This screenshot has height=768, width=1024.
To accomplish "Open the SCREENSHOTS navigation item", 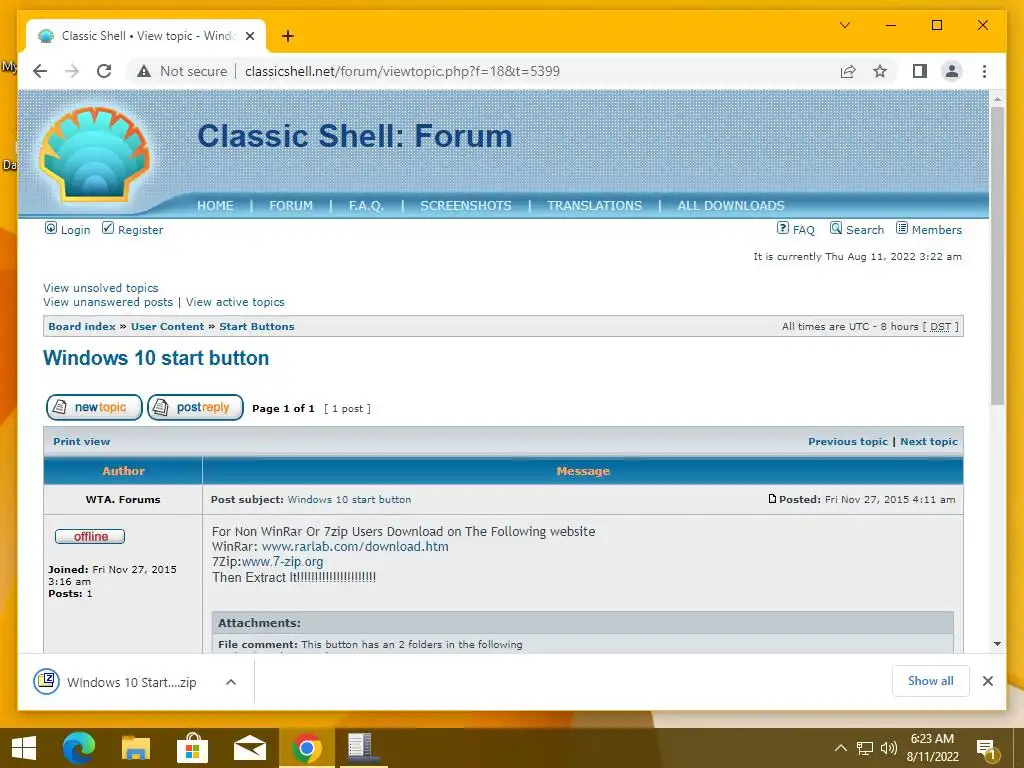I will 466,206.
